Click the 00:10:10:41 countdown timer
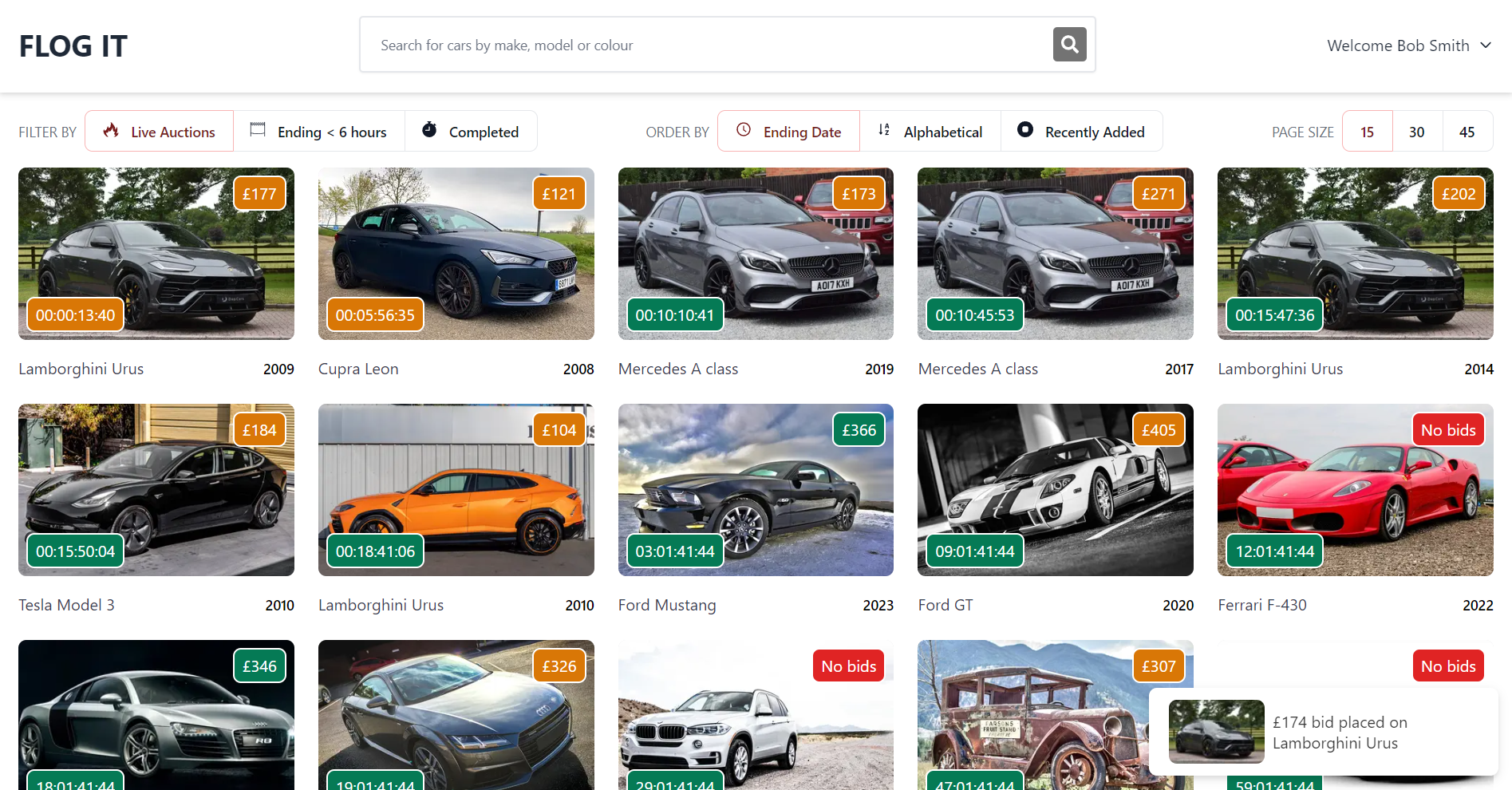 [675, 315]
